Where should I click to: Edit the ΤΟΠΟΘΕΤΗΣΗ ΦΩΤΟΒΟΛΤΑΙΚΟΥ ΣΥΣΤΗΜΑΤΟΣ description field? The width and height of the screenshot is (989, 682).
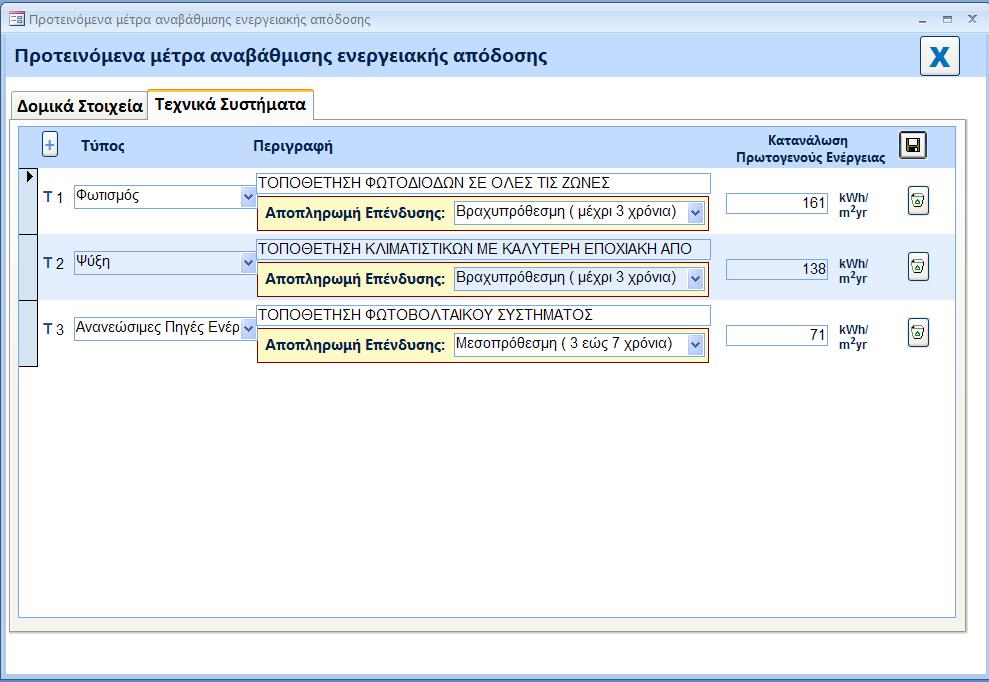483,315
